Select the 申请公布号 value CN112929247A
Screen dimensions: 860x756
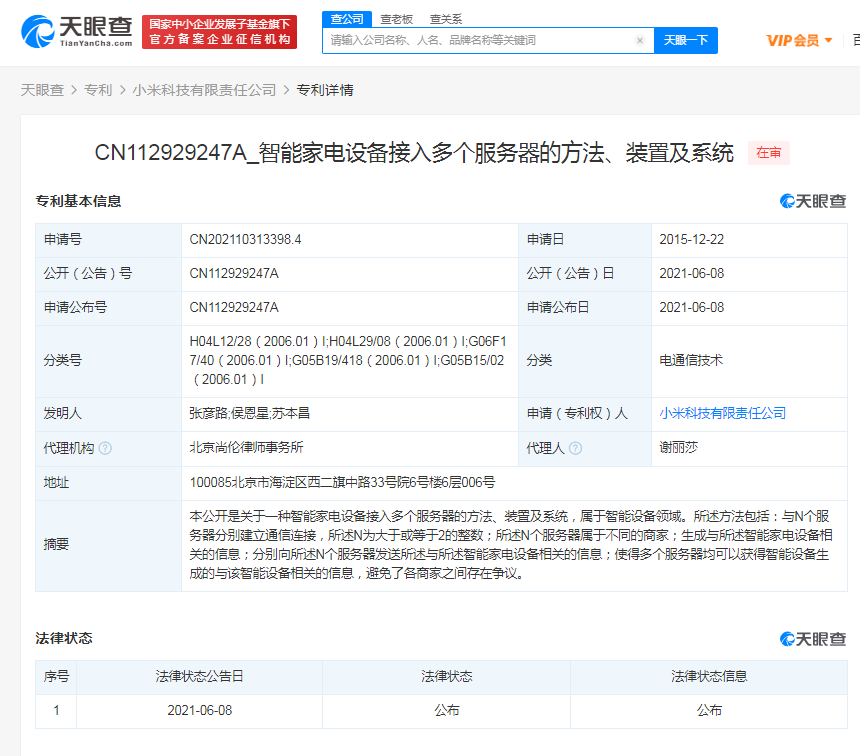(234, 307)
